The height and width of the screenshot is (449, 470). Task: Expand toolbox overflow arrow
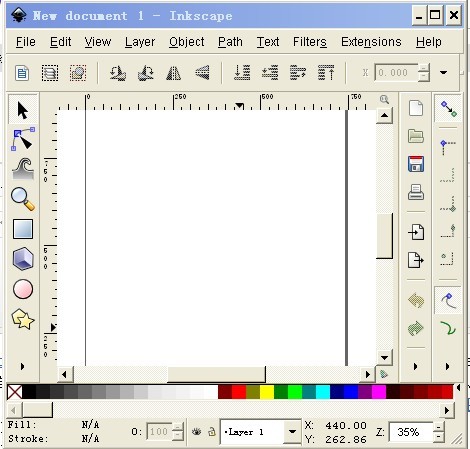coord(22,367)
